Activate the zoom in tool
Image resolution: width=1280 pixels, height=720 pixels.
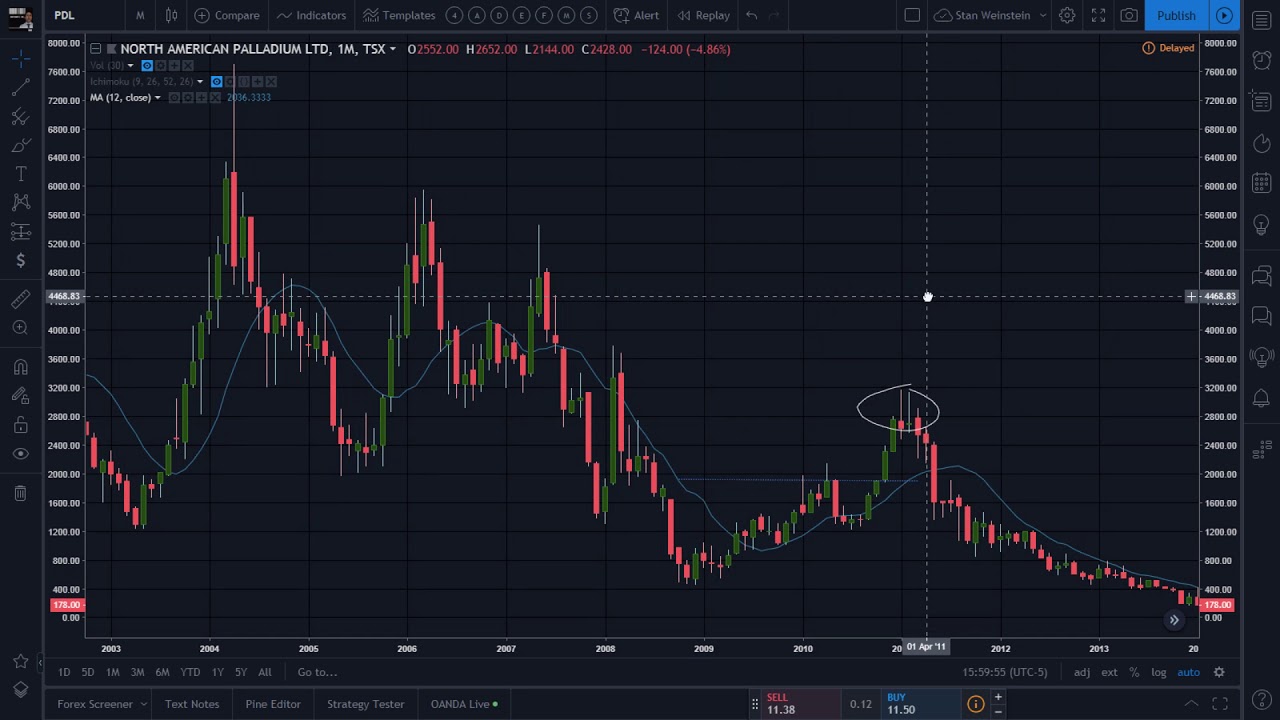click(x=20, y=328)
